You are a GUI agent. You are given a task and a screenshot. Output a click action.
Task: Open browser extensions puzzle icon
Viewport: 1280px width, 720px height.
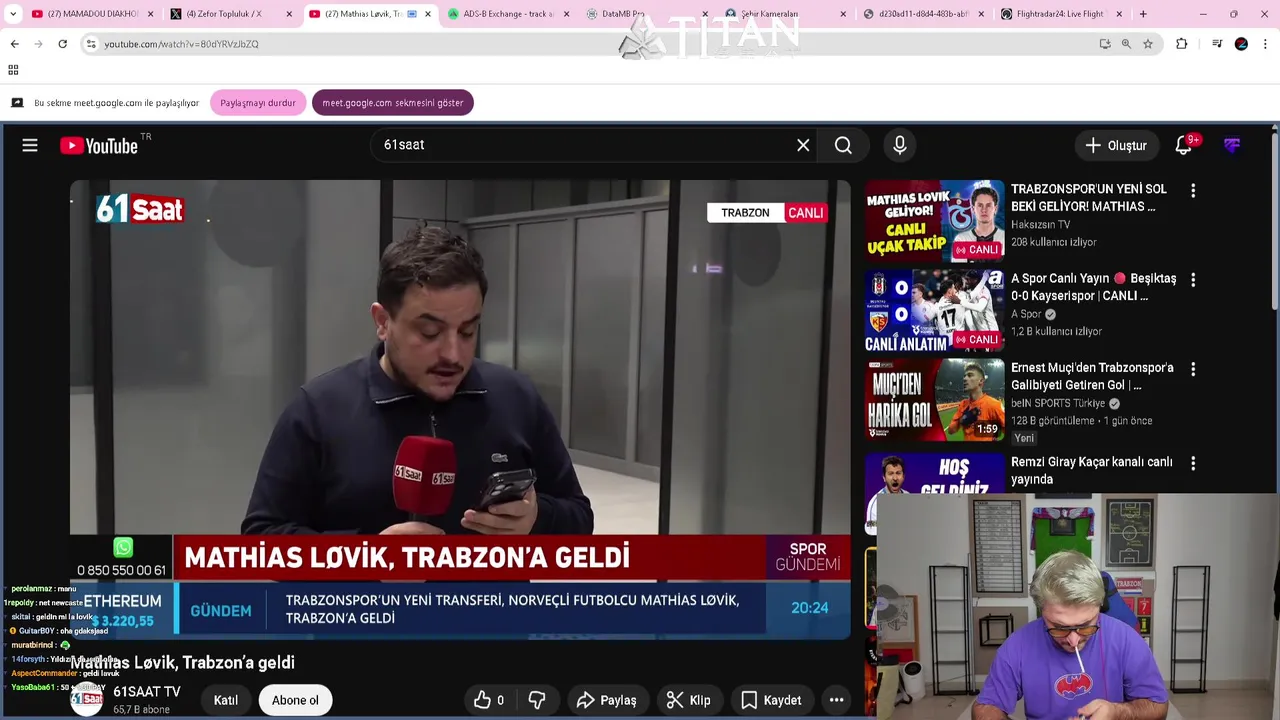pos(1182,44)
